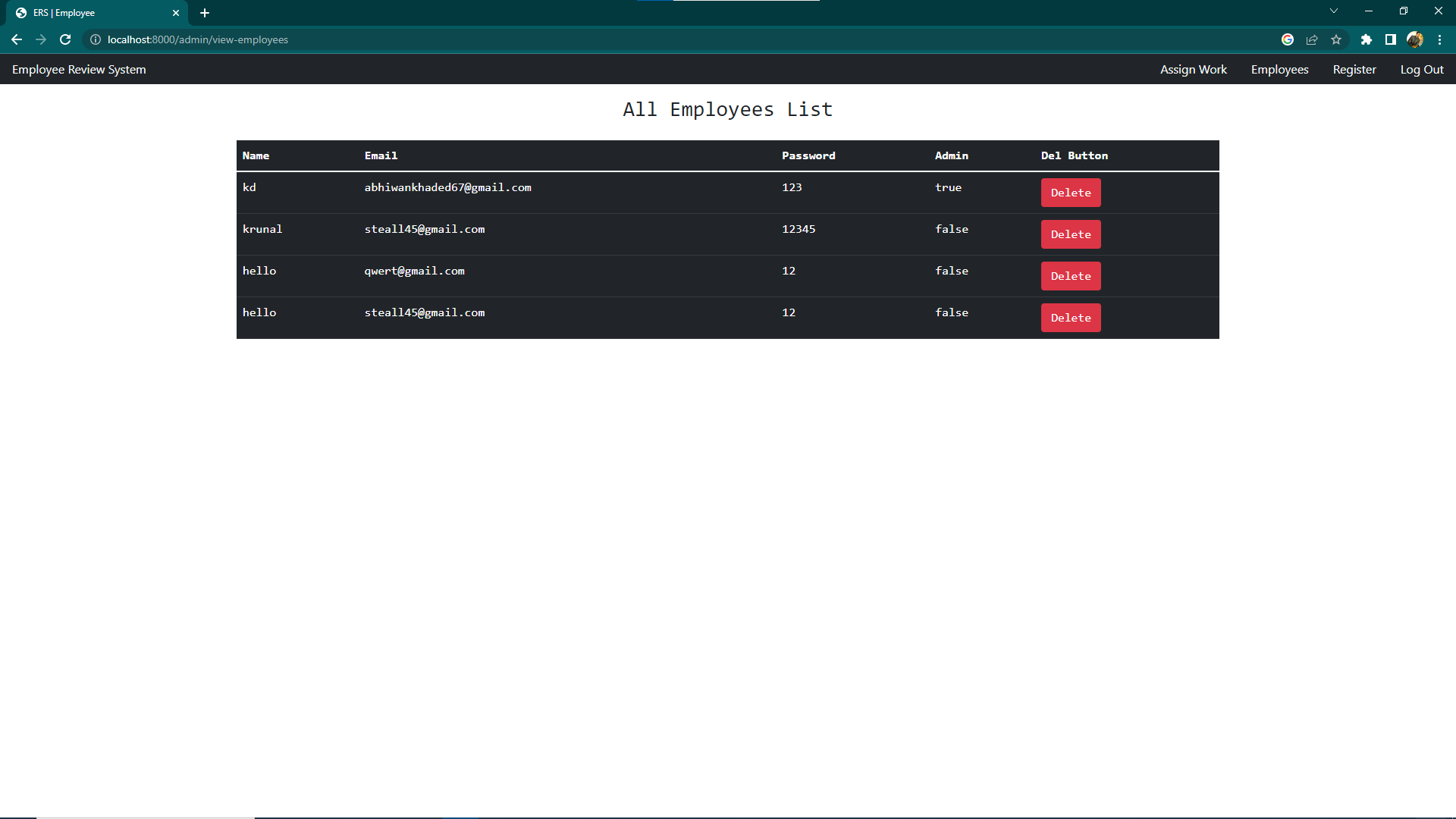
Task: Click Log Out
Action: click(x=1422, y=69)
